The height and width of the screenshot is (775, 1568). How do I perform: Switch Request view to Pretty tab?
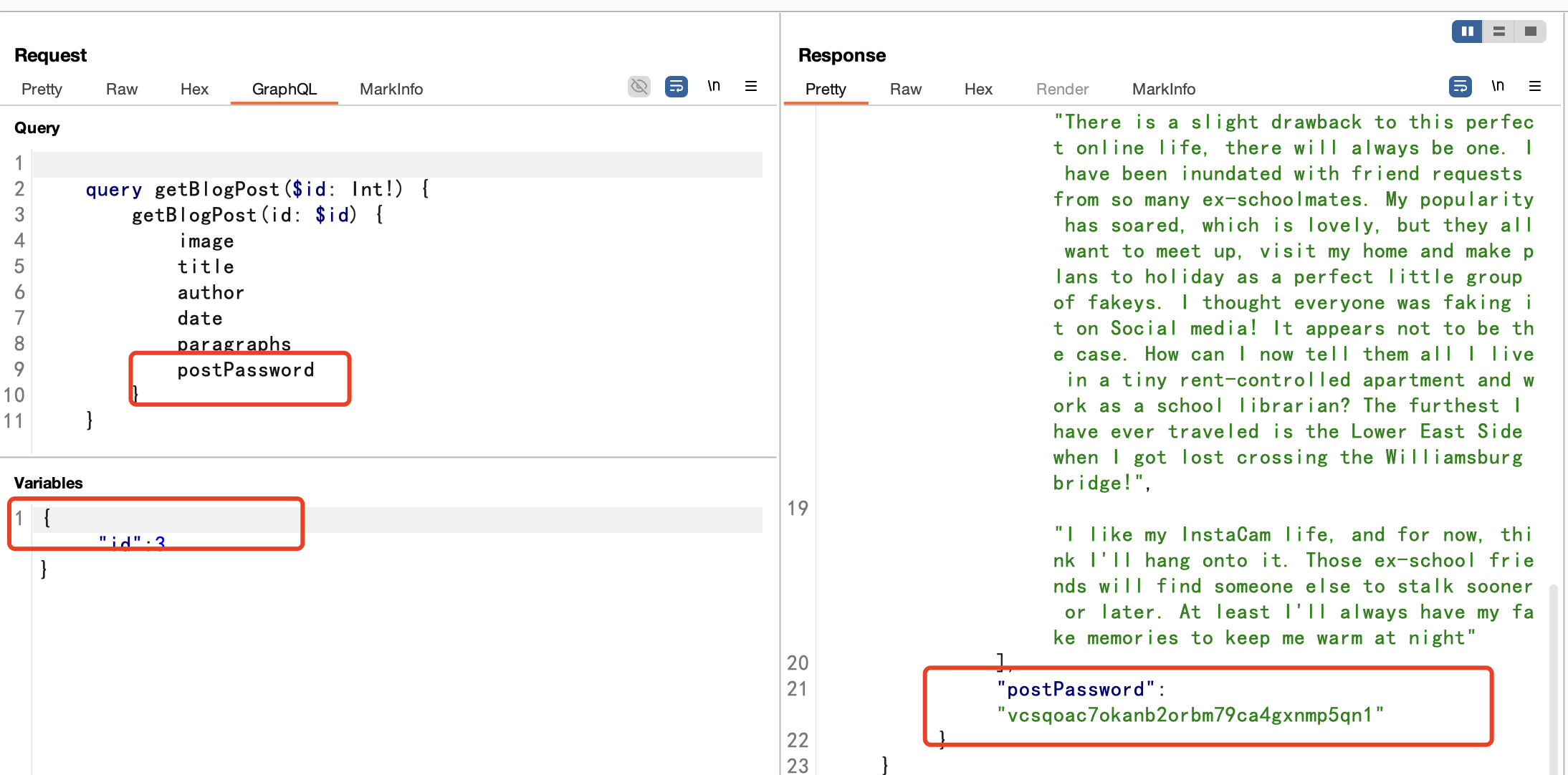point(42,90)
